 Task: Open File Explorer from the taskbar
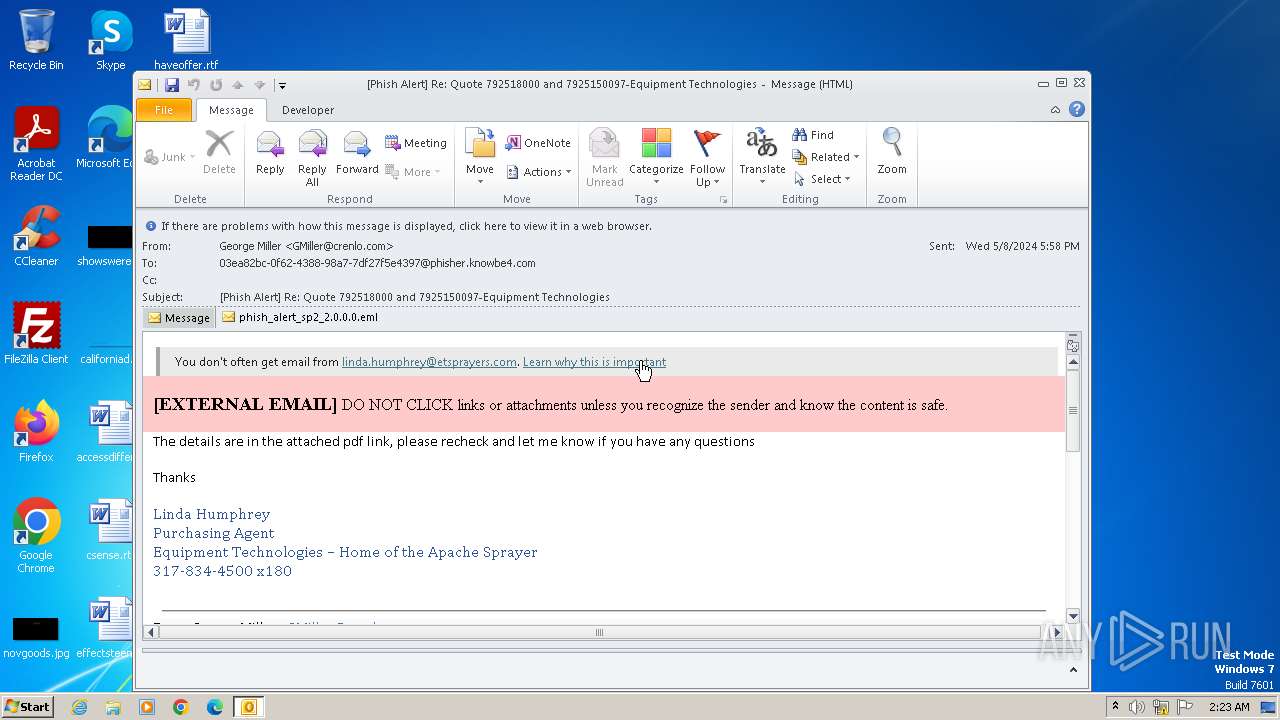coord(113,707)
